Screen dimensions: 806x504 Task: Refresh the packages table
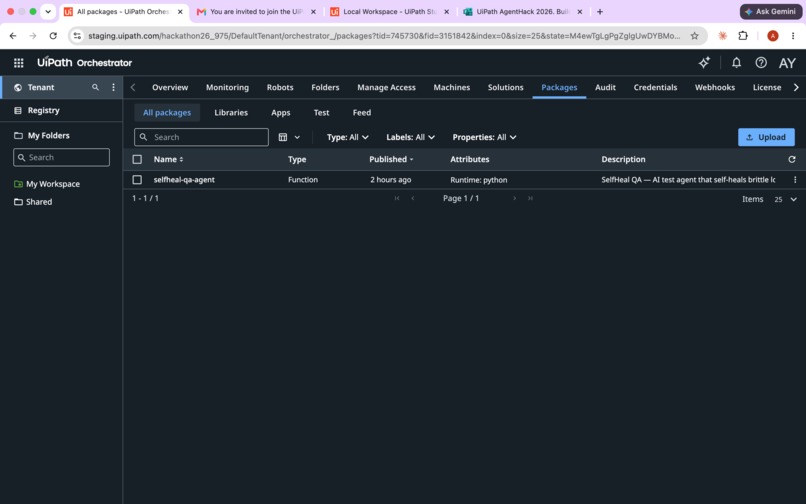point(792,159)
